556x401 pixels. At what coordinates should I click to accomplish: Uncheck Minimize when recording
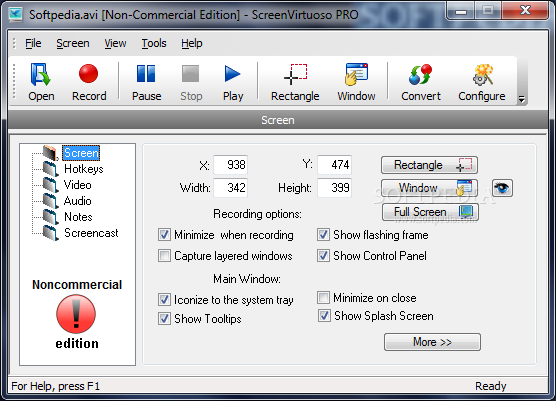164,235
